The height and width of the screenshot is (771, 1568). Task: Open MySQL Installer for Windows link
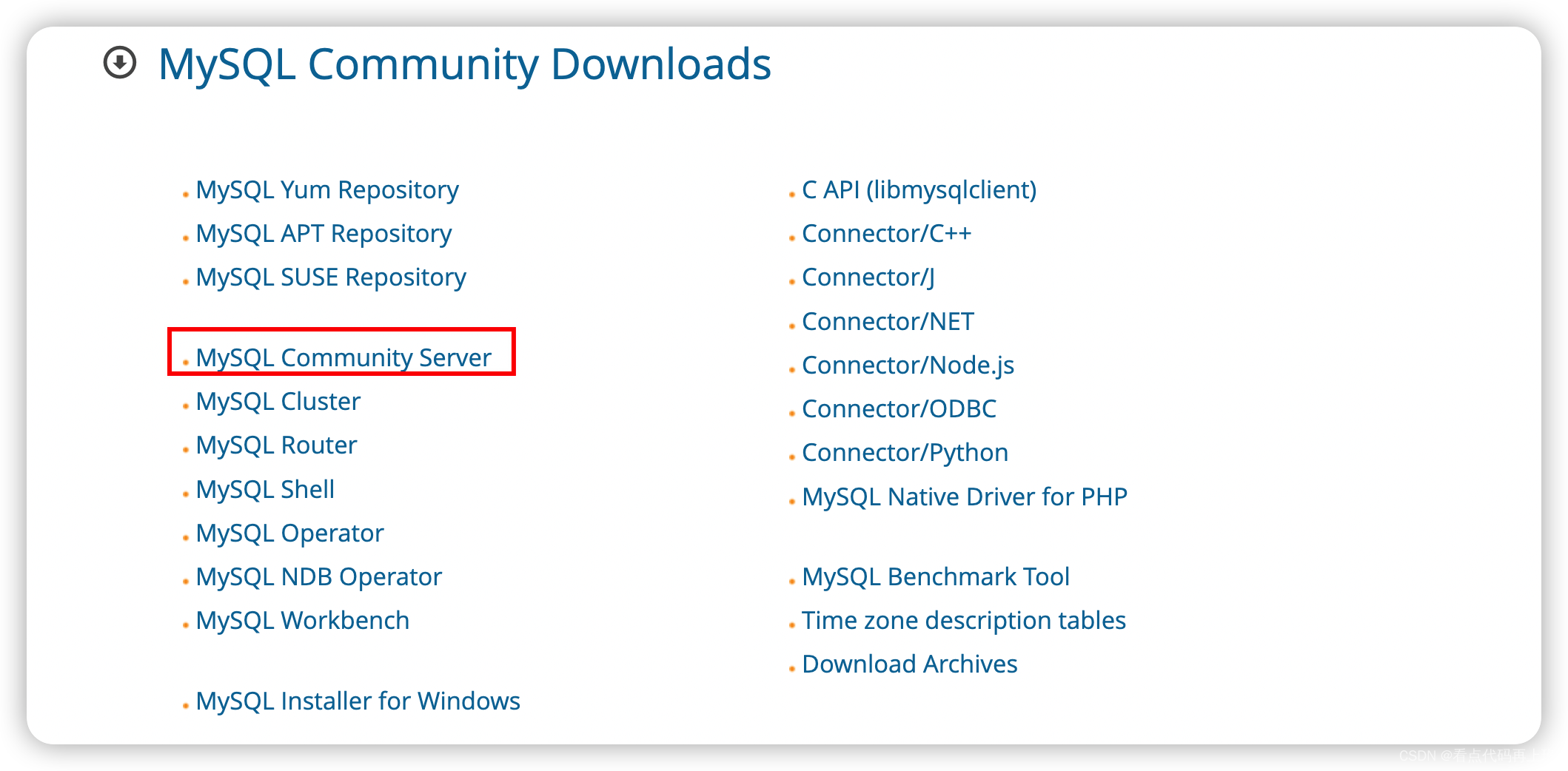(x=358, y=701)
